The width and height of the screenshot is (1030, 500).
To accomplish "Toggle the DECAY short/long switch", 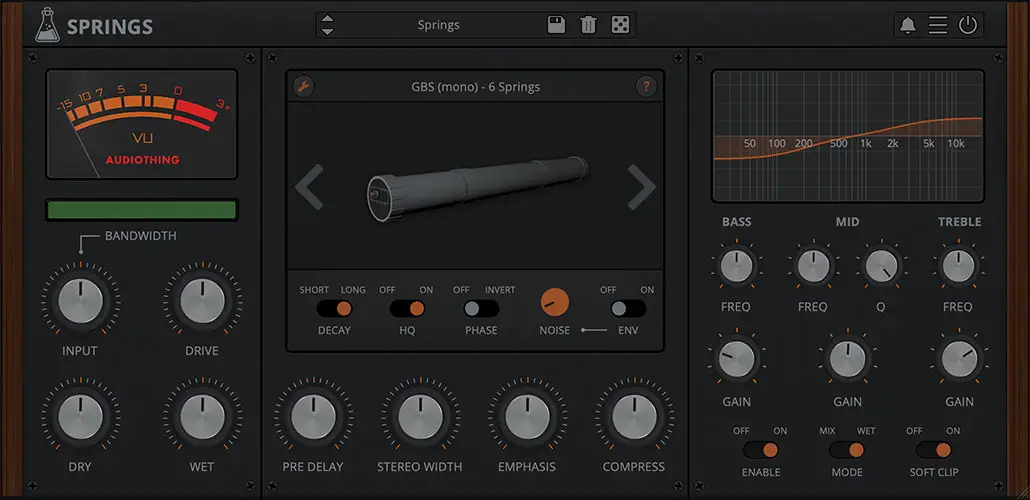I will pyautogui.click(x=334, y=309).
